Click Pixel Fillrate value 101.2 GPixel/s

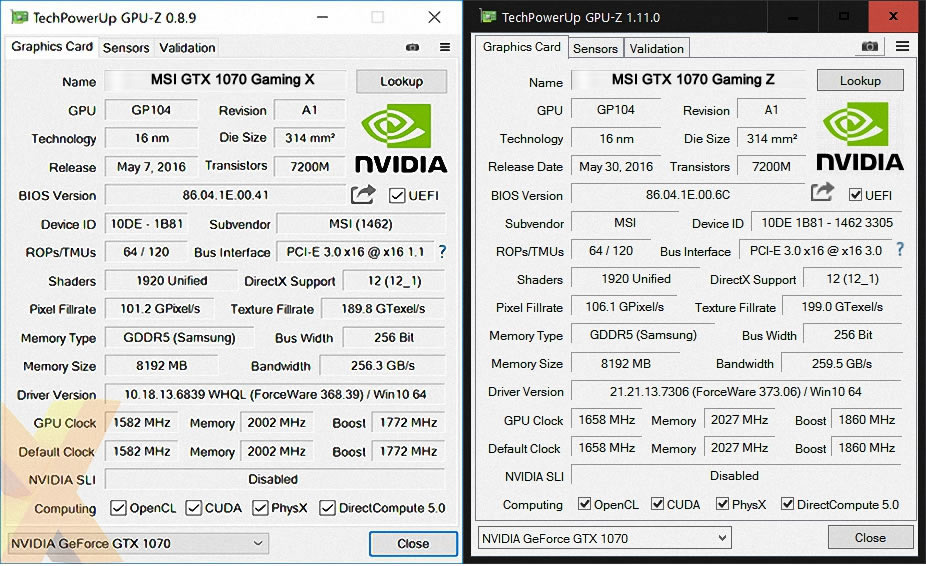click(x=160, y=309)
